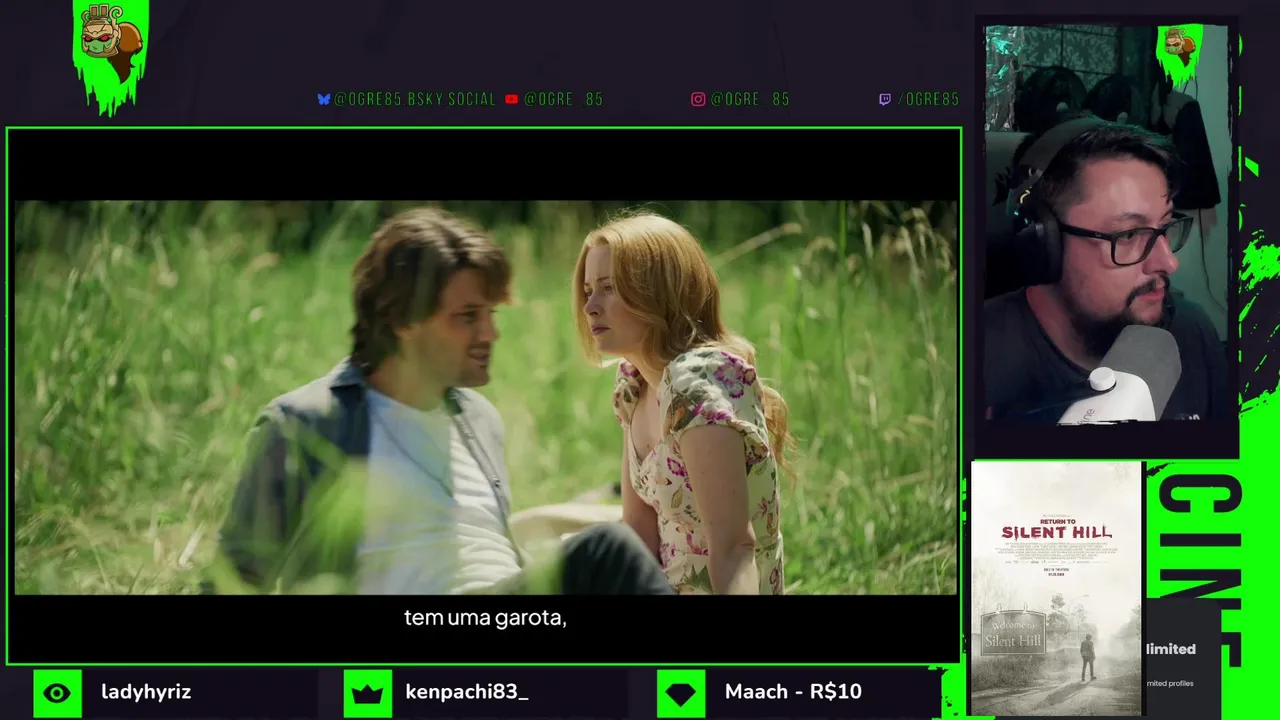Image resolution: width=1280 pixels, height=720 pixels.
Task: Click the YouTube icon beside @OGRE_85
Action: [512, 99]
